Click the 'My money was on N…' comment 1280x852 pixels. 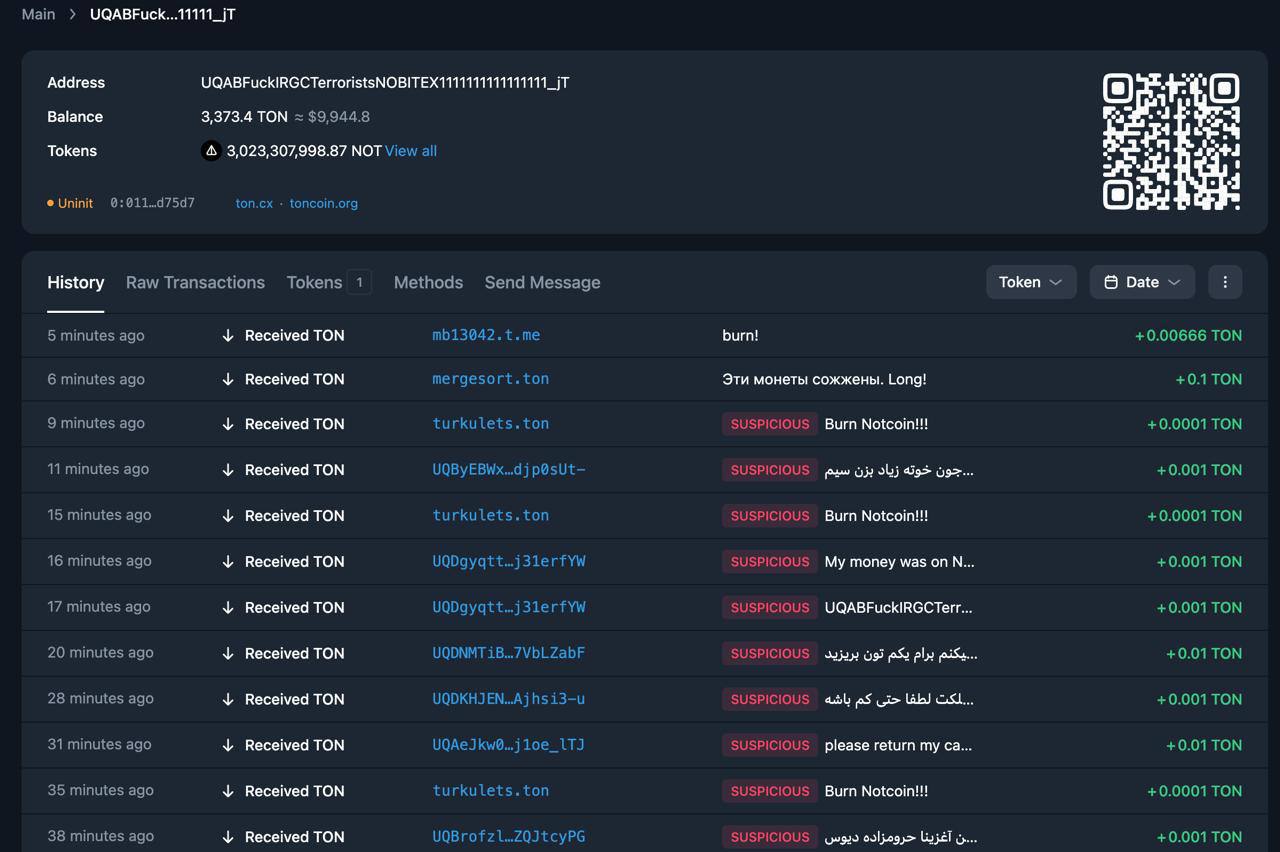[899, 562]
